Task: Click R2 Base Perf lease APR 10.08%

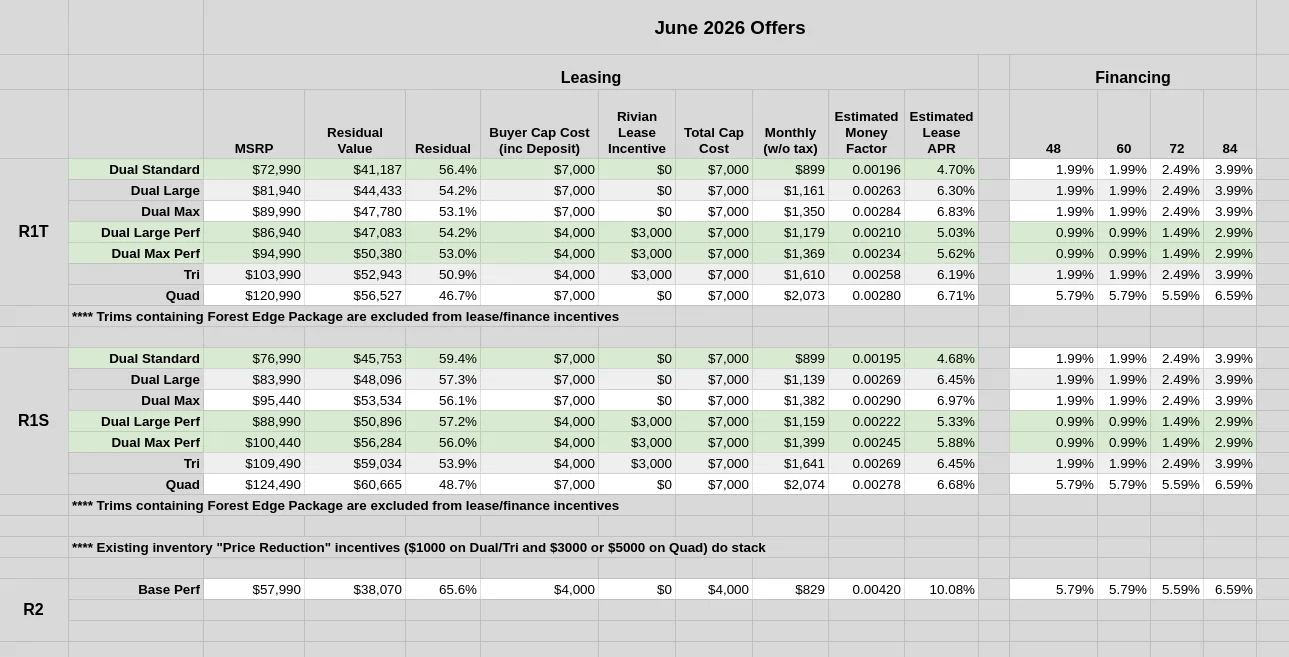Action: [941, 589]
